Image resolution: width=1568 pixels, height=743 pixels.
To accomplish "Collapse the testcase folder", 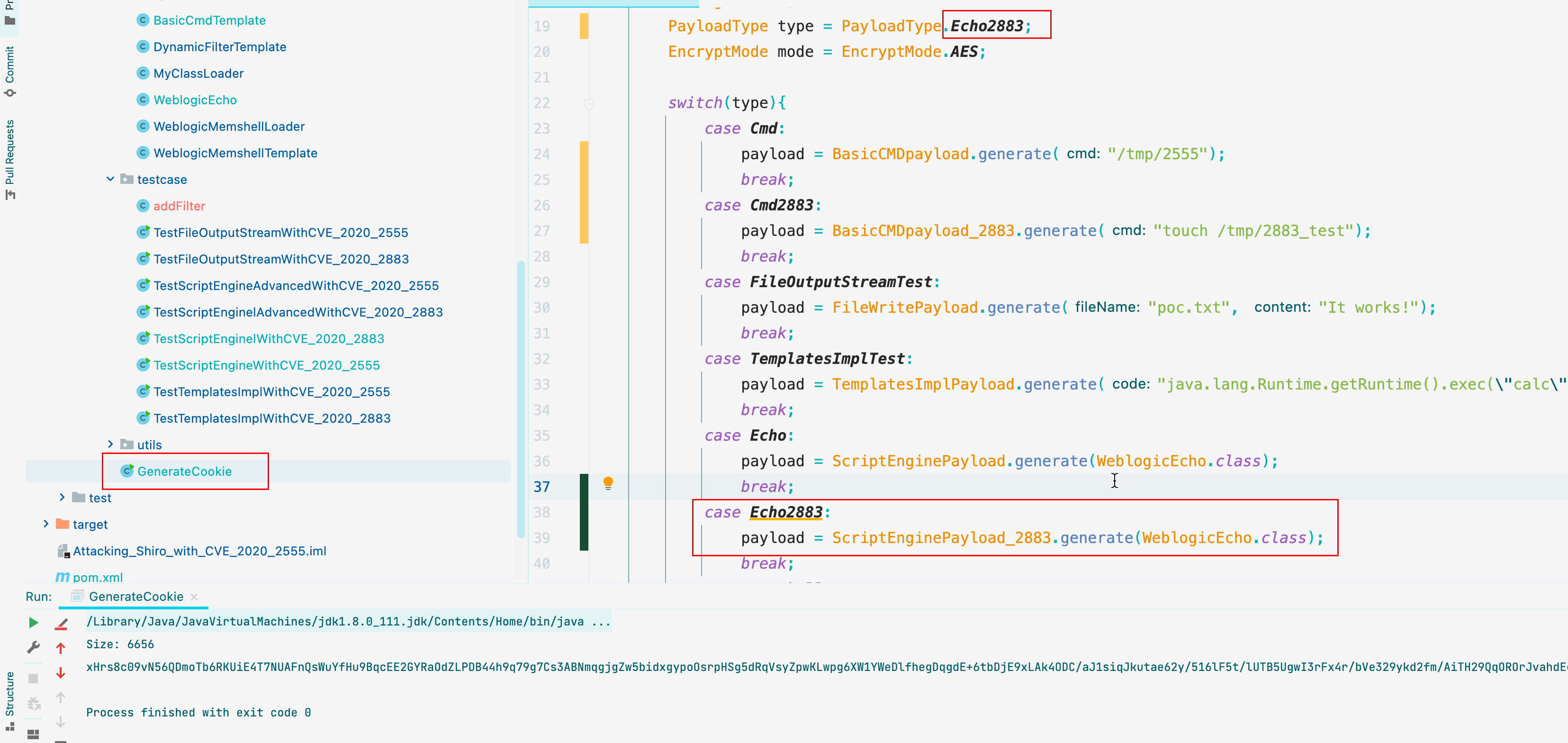I will 110,179.
